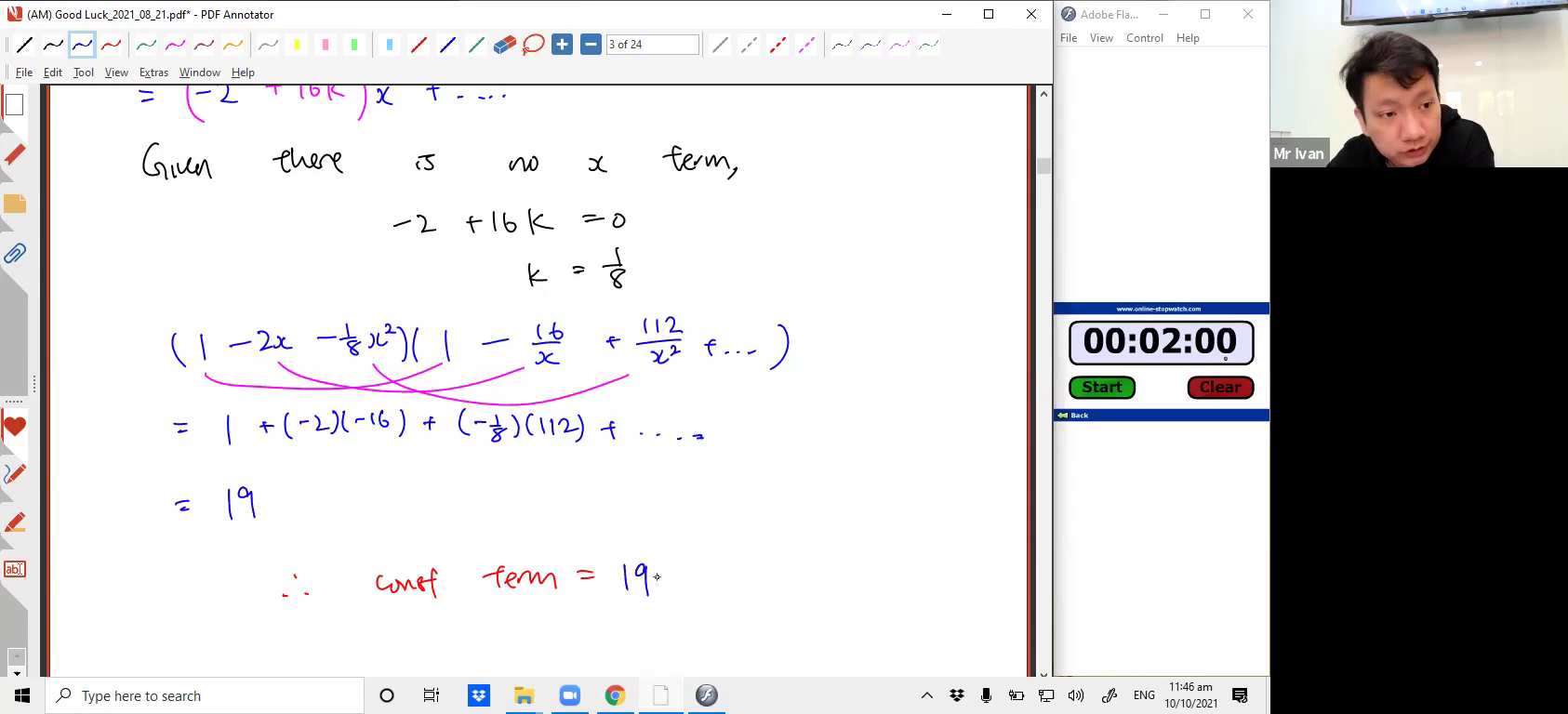Click the Back link below stopwatch
1568x714 pixels.
1072,415
